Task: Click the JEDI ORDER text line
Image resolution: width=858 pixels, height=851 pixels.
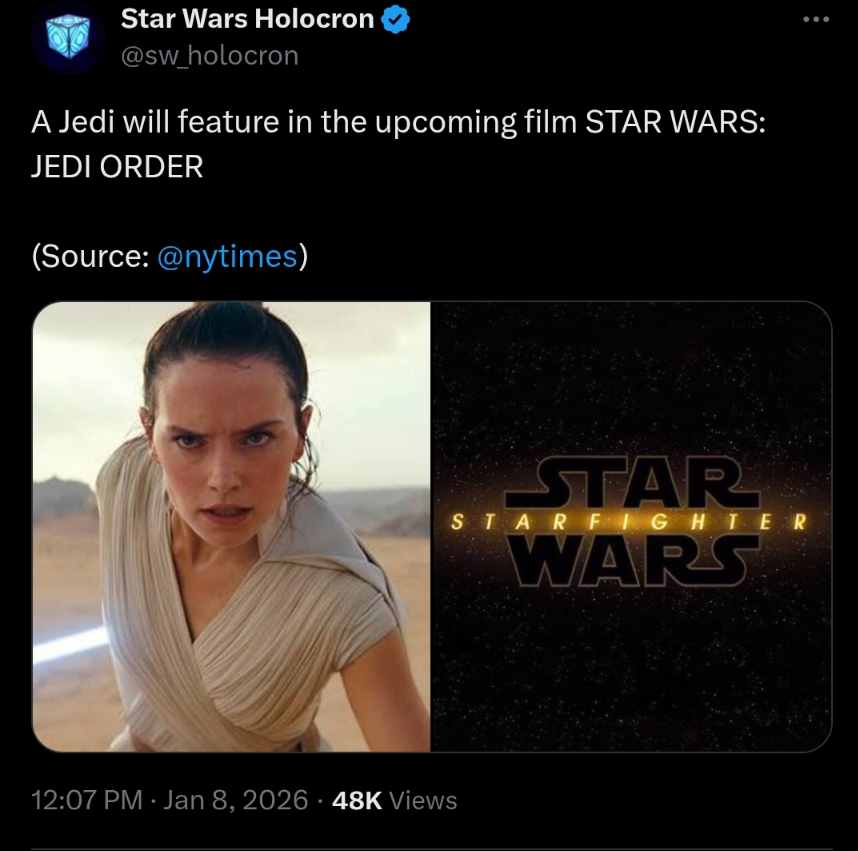Action: click(117, 166)
